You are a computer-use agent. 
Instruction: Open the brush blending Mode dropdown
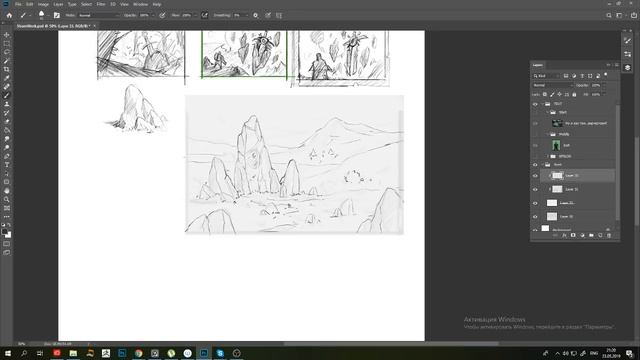98,16
